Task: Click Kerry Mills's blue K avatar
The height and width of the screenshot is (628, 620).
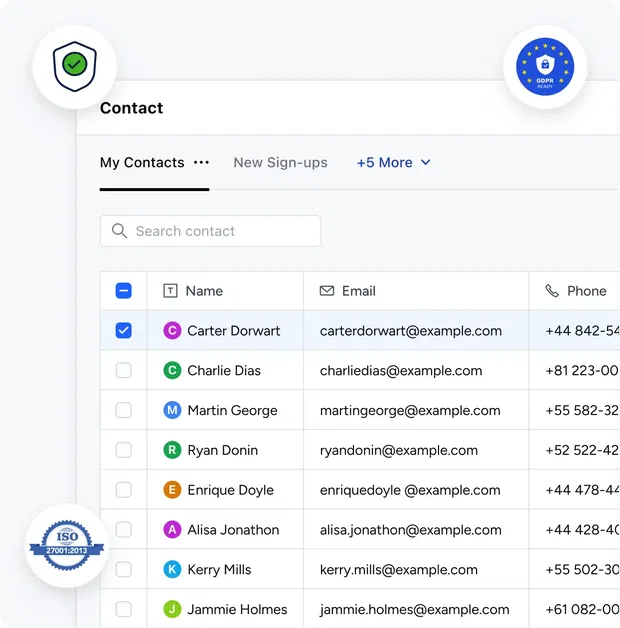Action: [172, 570]
